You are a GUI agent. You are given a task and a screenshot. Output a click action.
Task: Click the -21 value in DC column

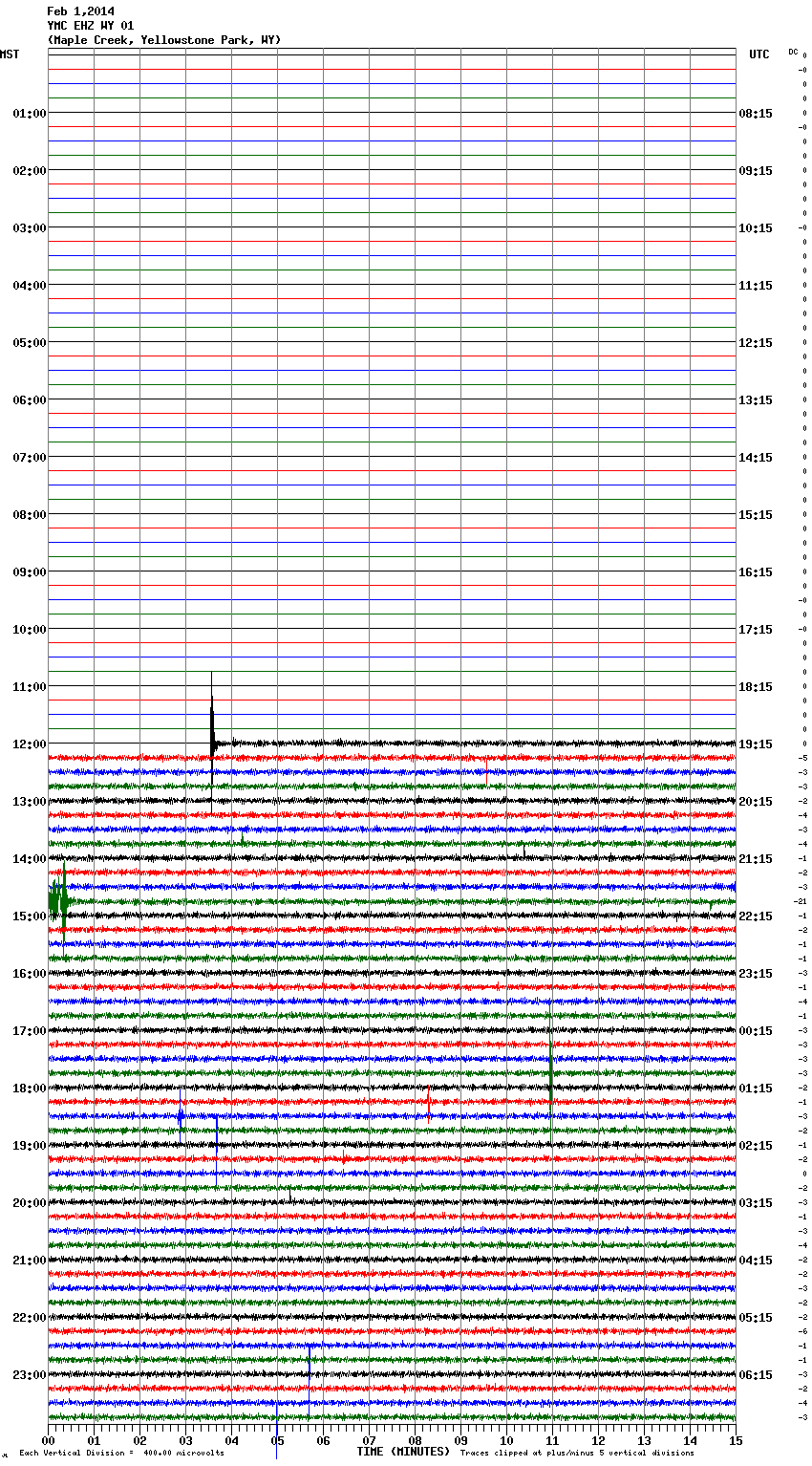click(x=801, y=901)
